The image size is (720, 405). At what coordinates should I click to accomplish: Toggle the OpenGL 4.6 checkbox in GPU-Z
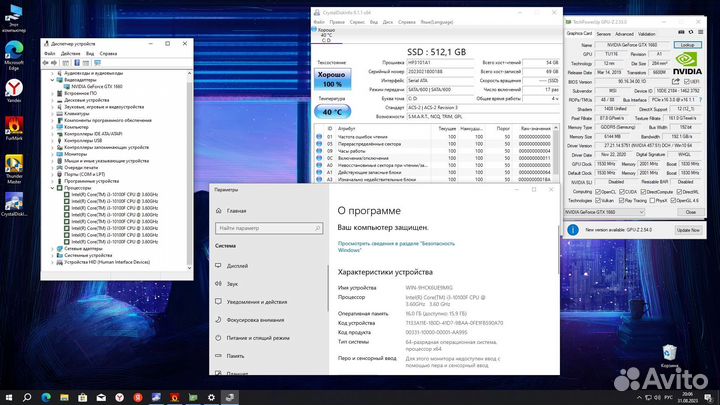point(673,201)
